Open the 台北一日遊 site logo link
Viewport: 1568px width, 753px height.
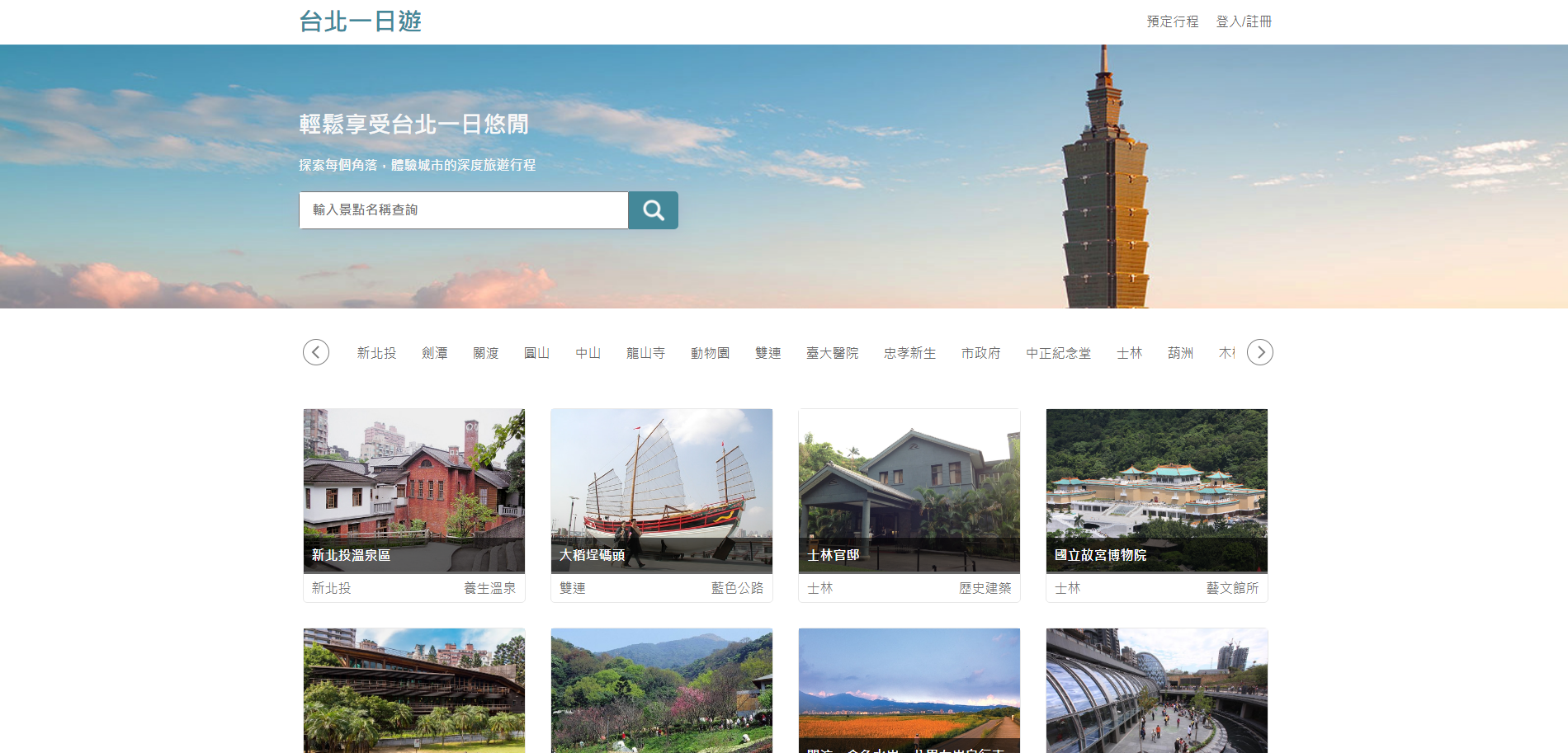[361, 21]
